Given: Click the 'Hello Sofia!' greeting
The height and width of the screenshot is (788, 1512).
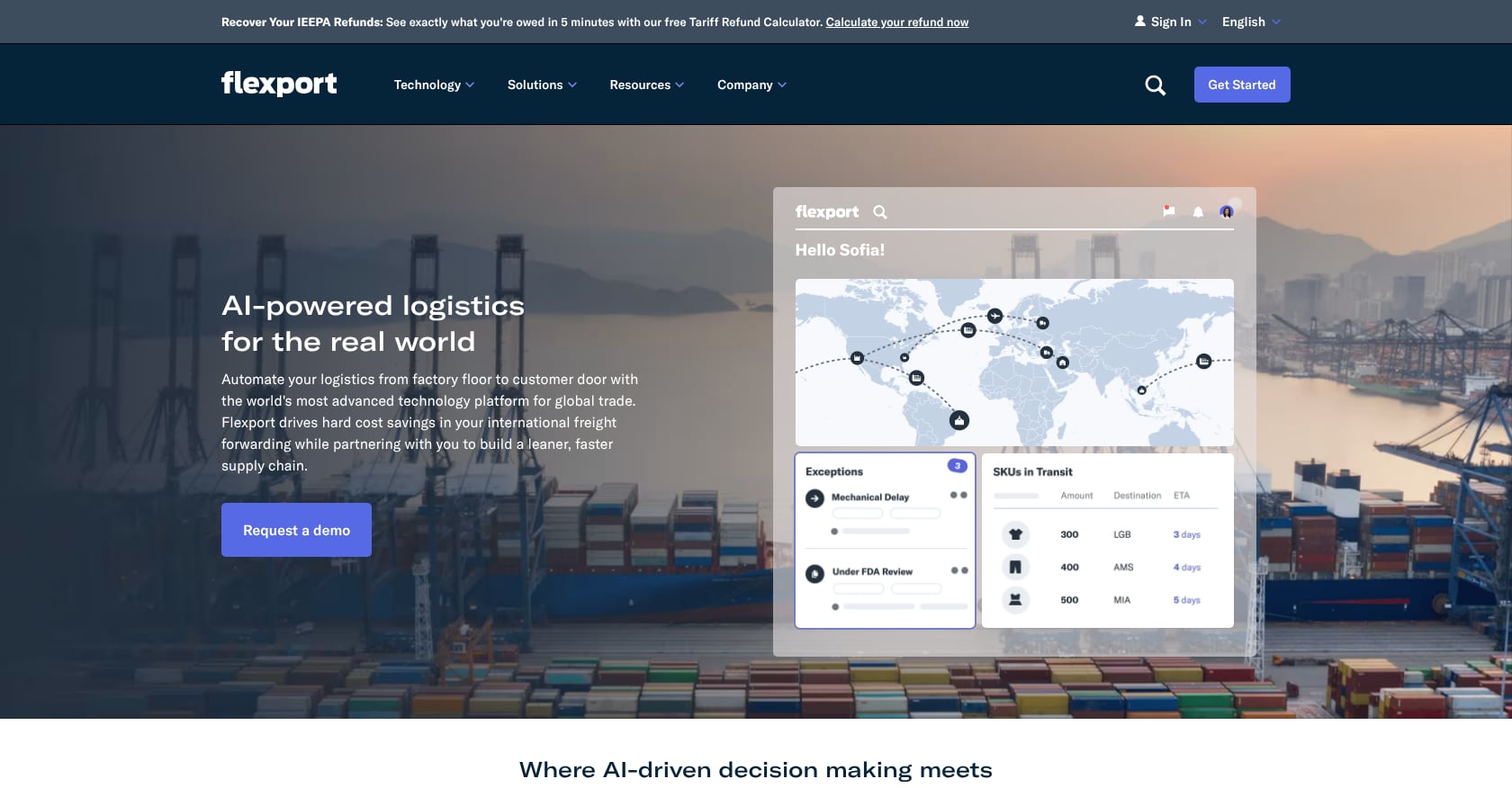Looking at the screenshot, I should pos(840,250).
